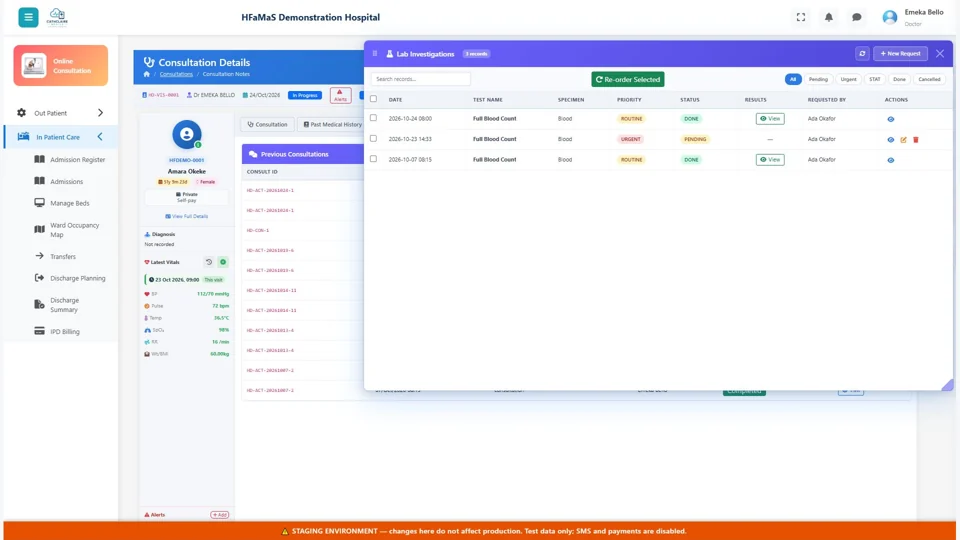Click the Re-order Selected button
The image size is (960, 540).
tap(628, 80)
